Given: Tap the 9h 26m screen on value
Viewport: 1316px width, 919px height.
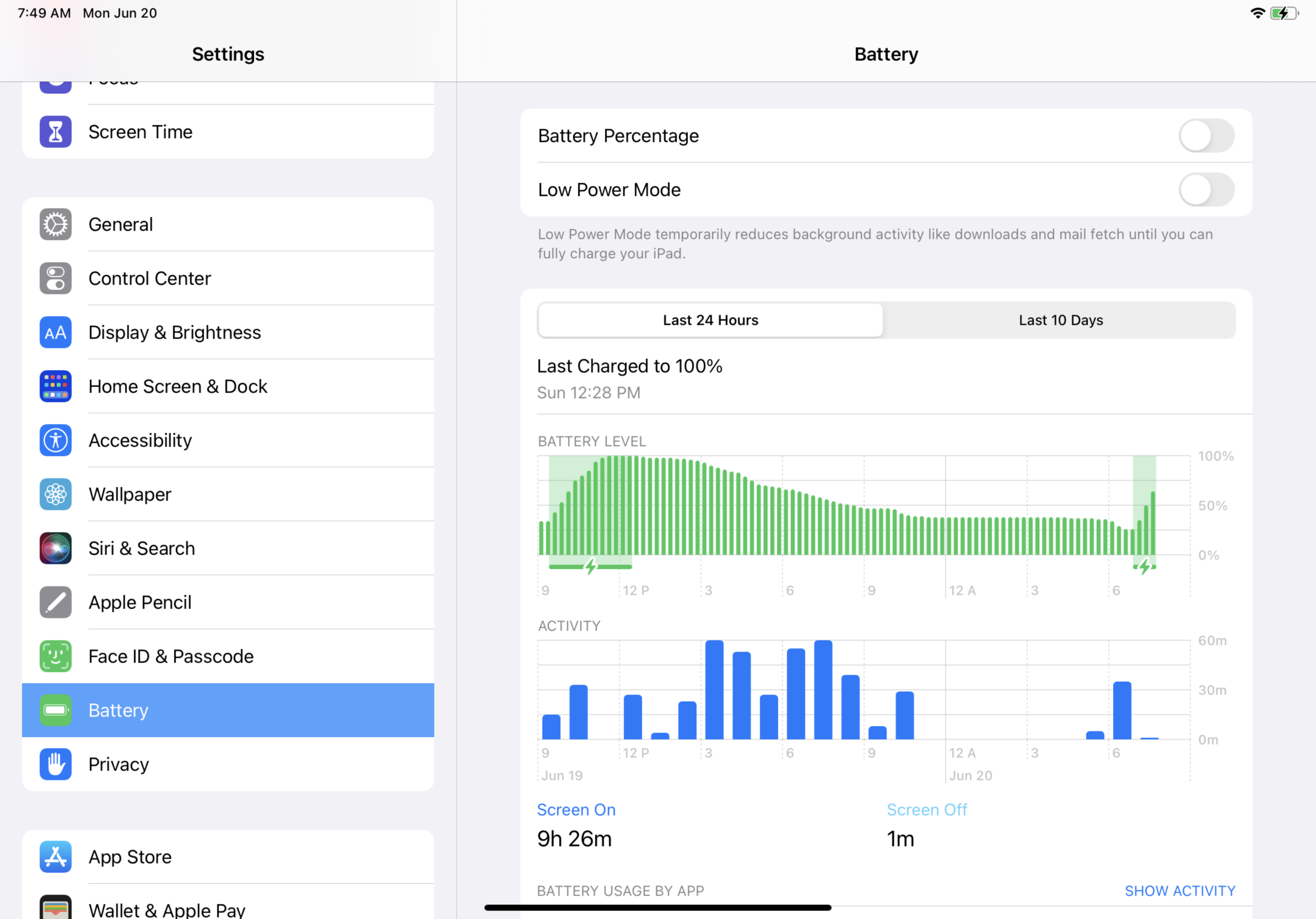Looking at the screenshot, I should tap(575, 839).
